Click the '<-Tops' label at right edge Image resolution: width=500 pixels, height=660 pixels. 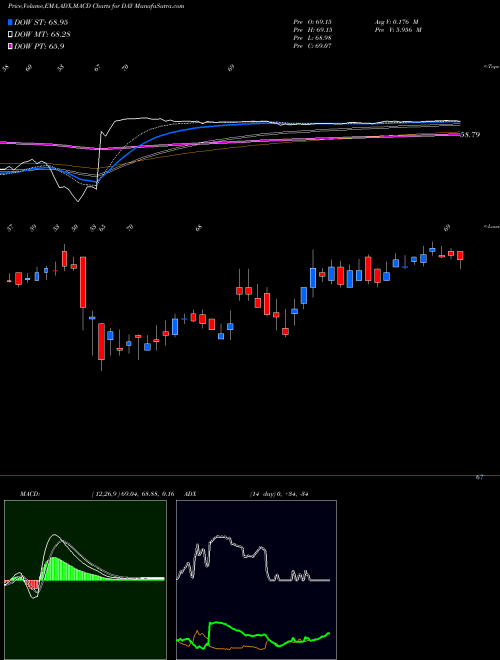tap(492, 67)
